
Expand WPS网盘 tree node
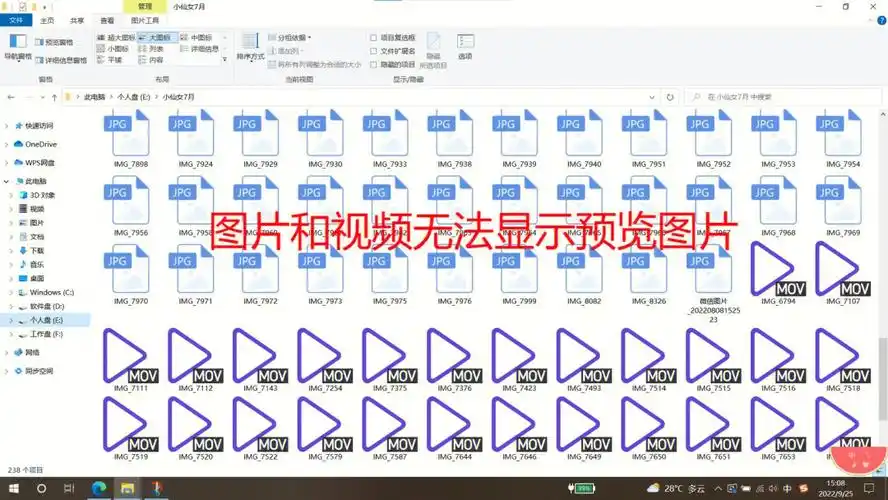[x=7, y=163]
